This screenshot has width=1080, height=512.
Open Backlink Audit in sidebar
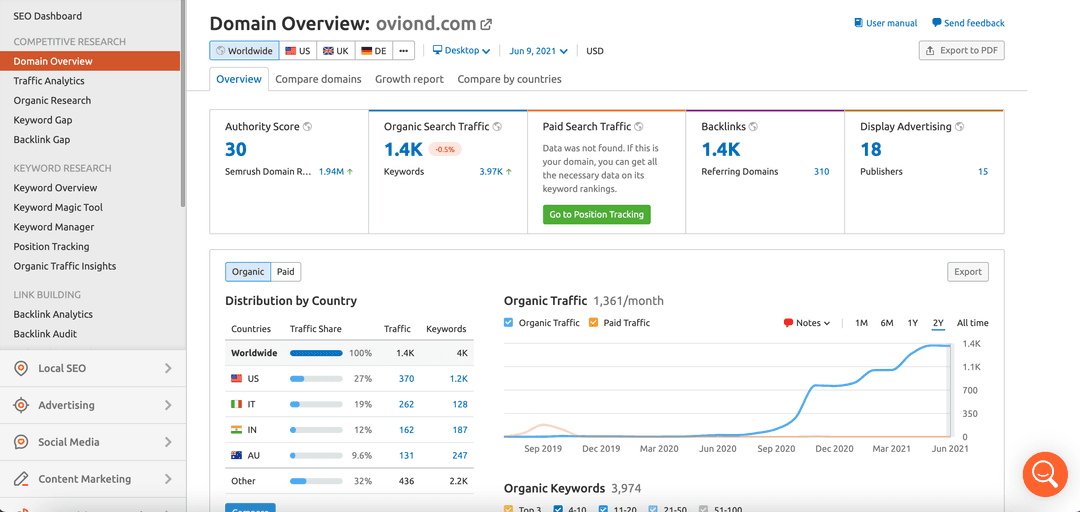pyautogui.click(x=45, y=334)
